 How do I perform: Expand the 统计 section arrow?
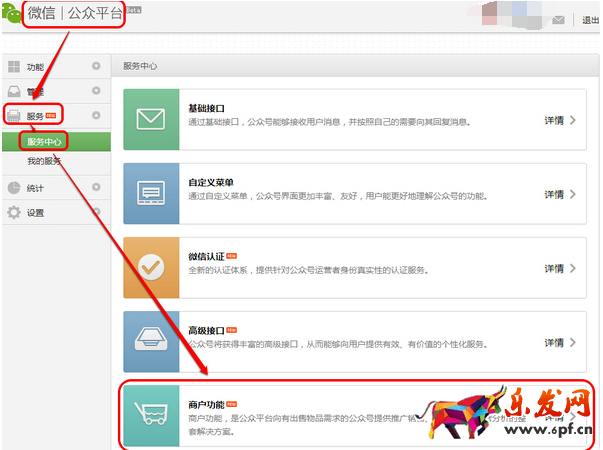tap(96, 187)
